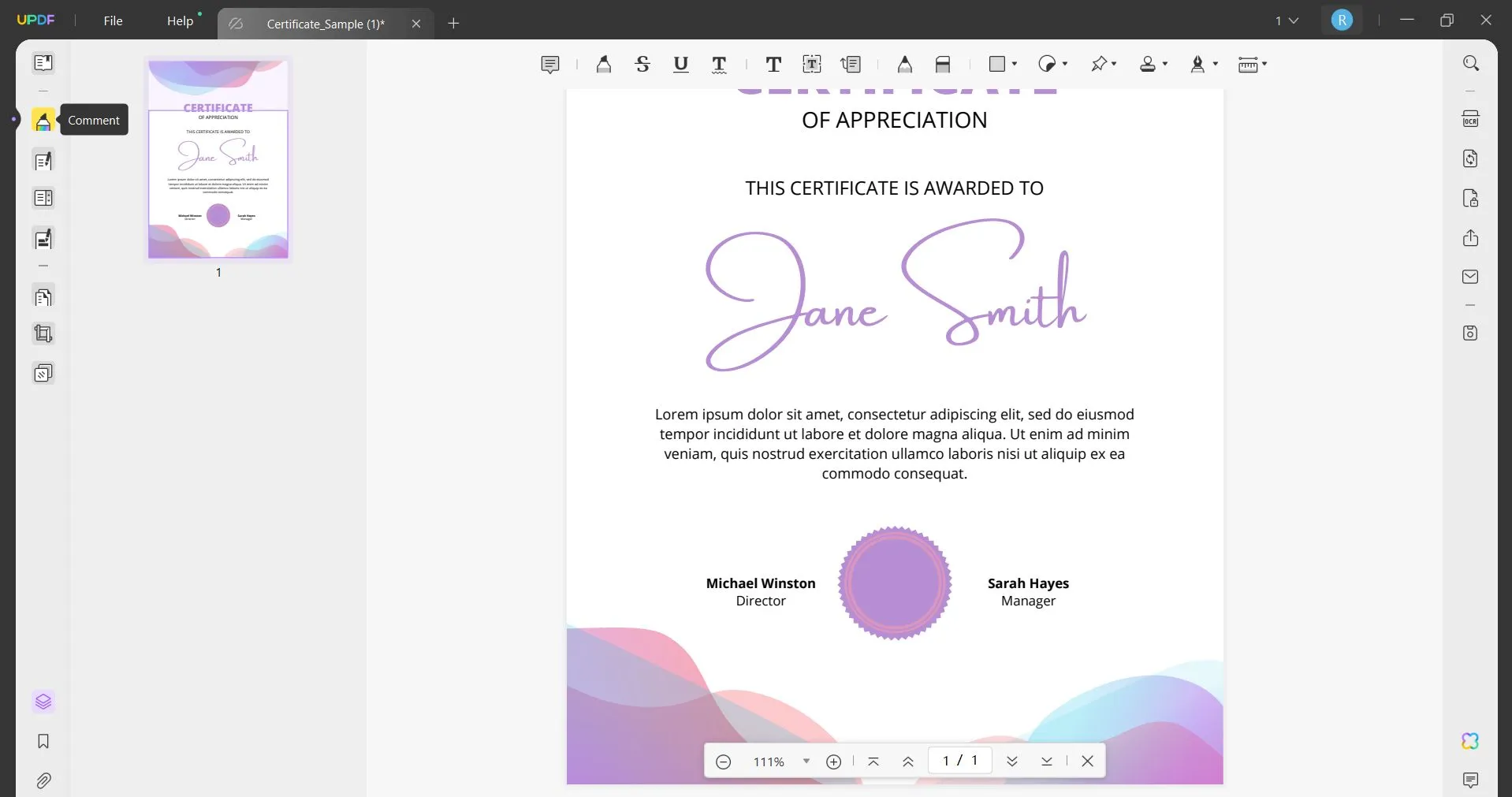The image size is (1512, 797).
Task: Select the Pencil drawing tool
Action: [905, 65]
